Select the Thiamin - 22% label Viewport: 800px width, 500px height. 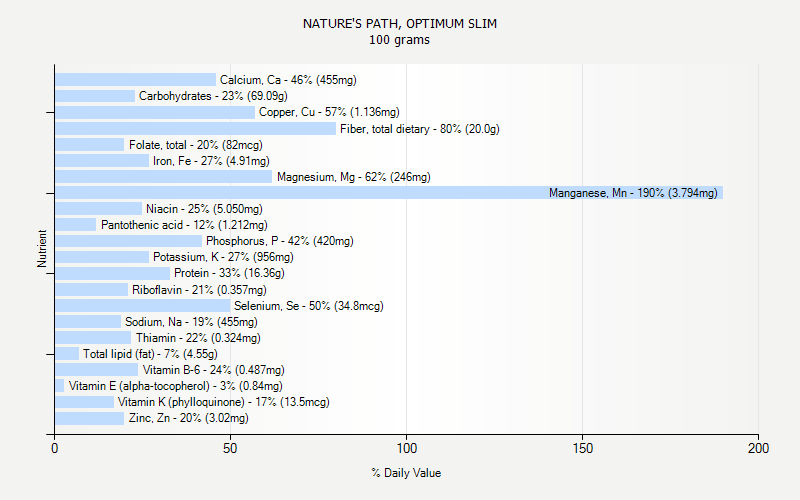pos(198,338)
